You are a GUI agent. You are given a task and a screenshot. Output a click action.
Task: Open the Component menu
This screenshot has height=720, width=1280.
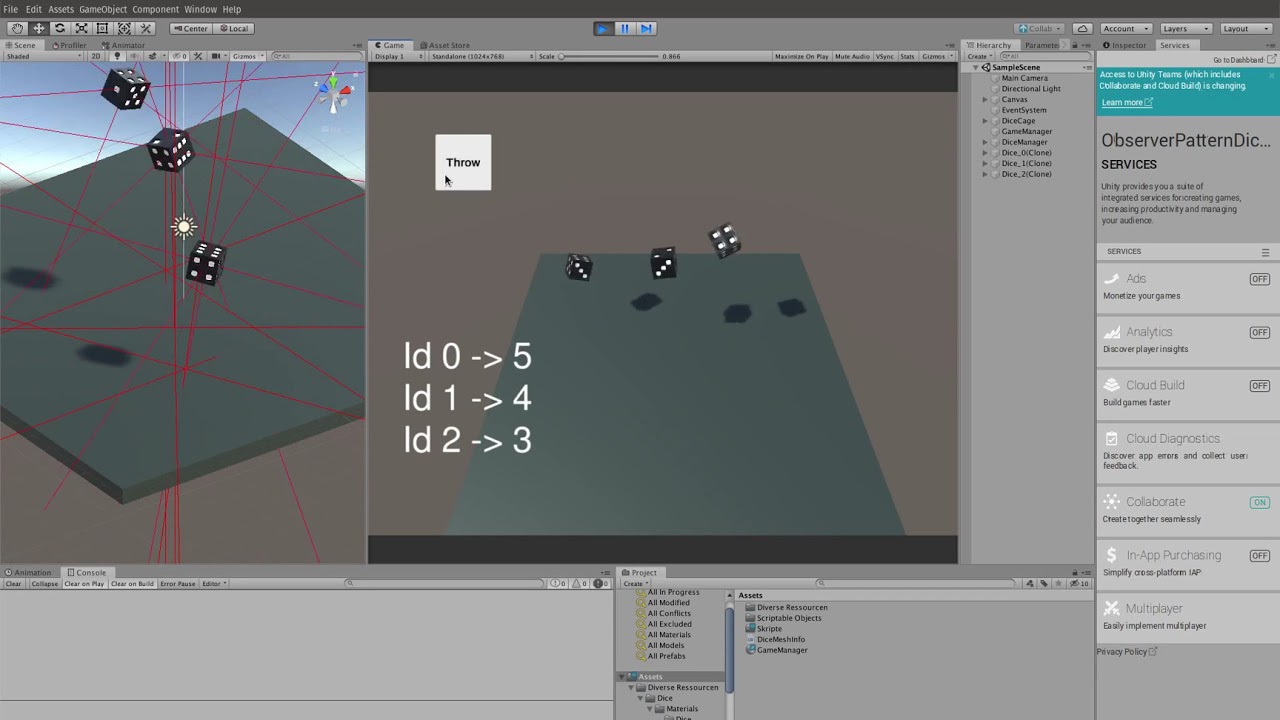(155, 9)
